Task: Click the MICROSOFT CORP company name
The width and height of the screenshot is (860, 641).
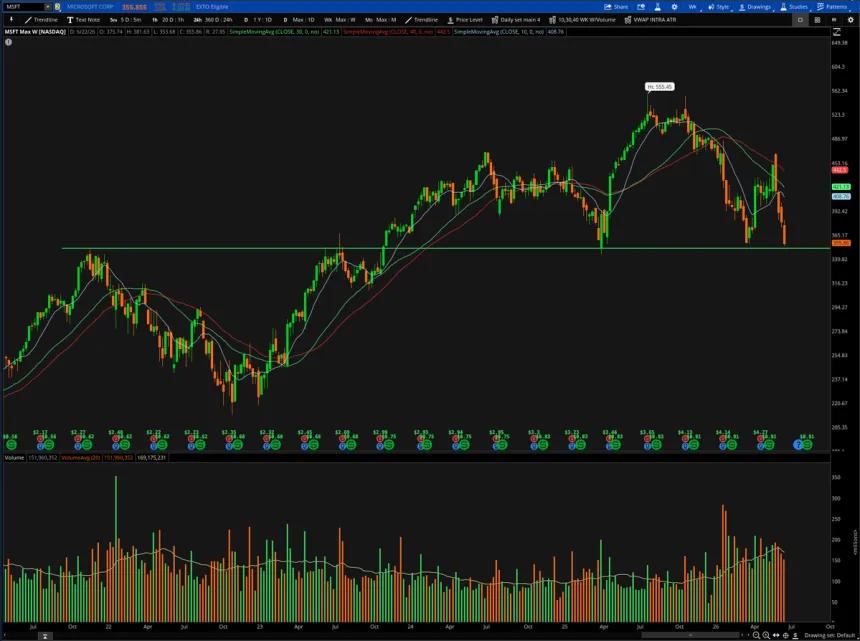Action: point(90,7)
